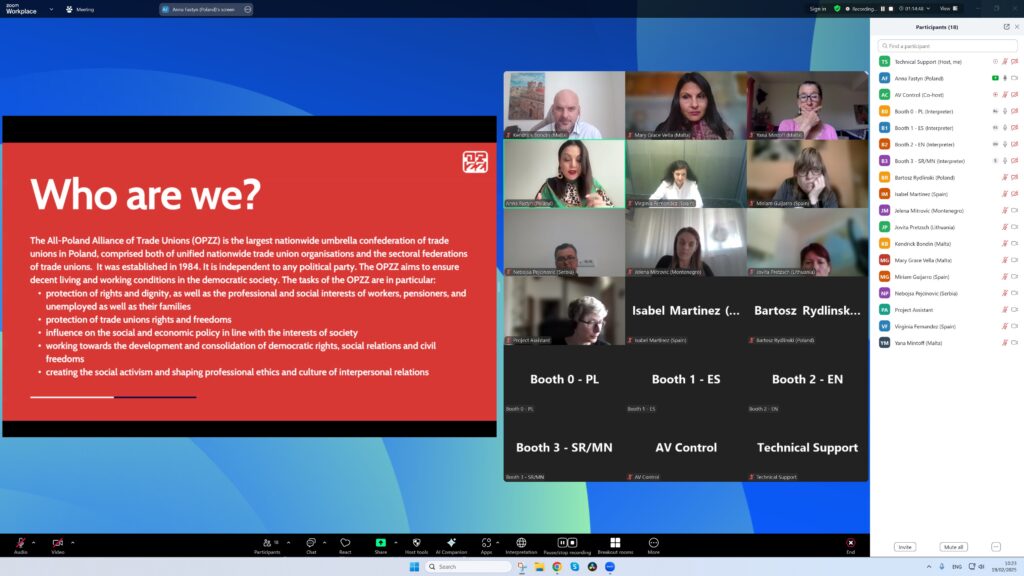This screenshot has width=1024, height=576.
Task: Start camera with the Video button
Action: [57, 543]
